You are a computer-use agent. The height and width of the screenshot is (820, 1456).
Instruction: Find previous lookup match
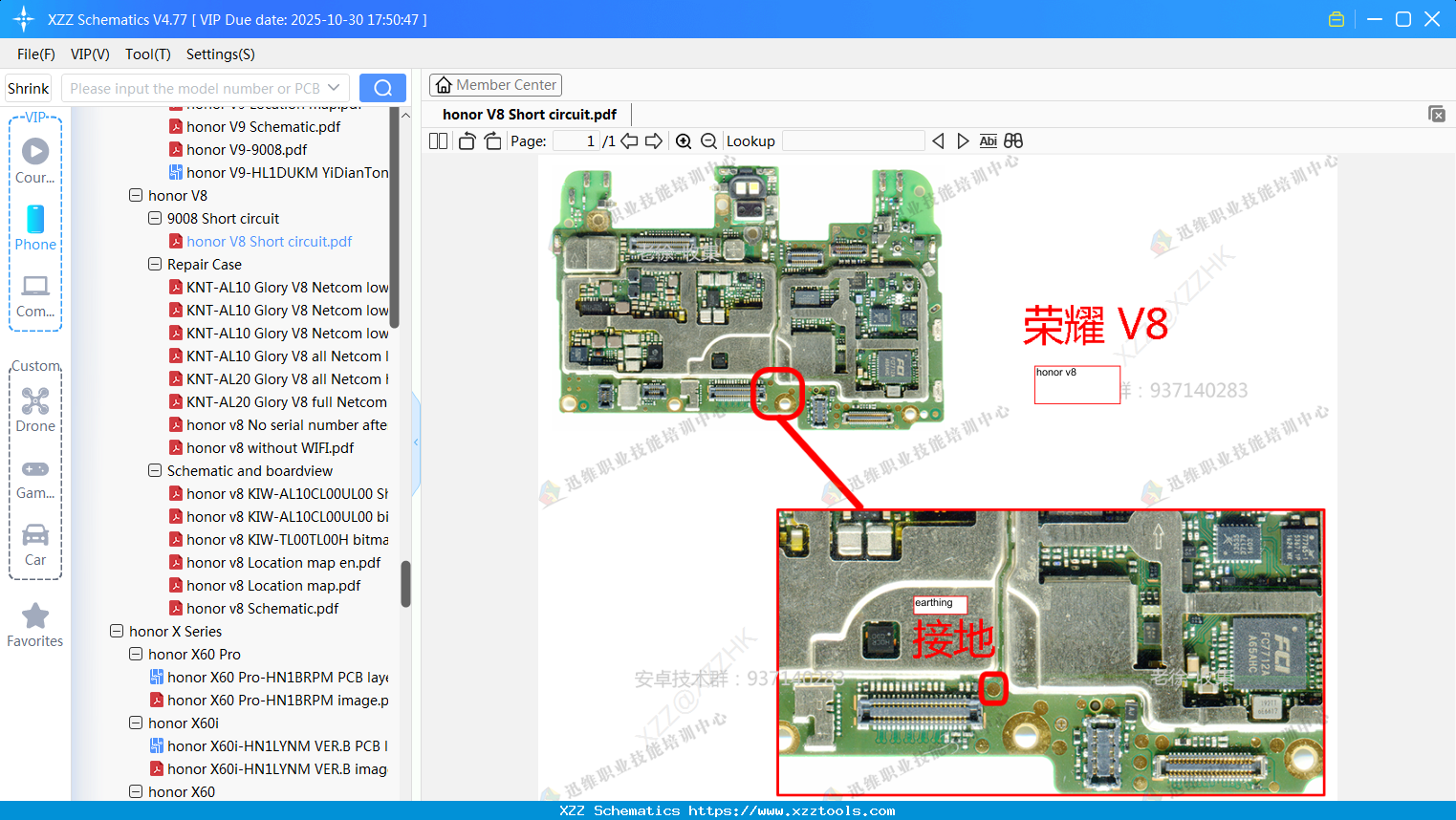pyautogui.click(x=938, y=141)
